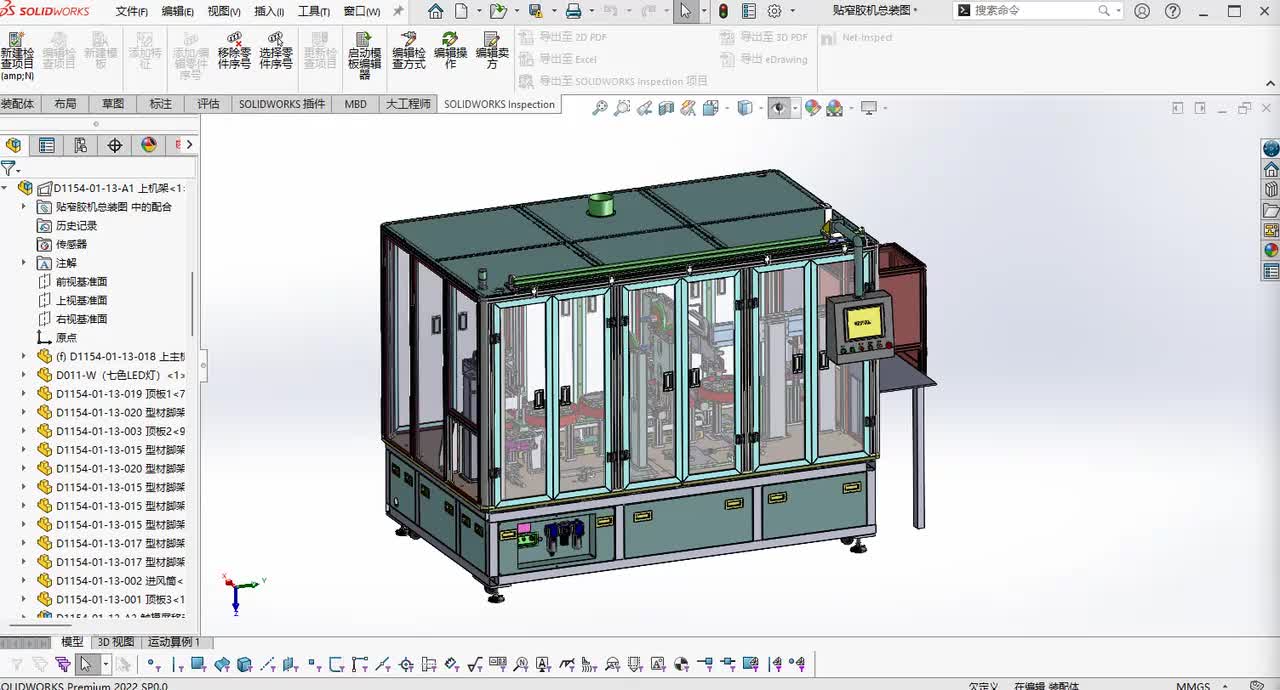Open the 工具 (Tools) menu
The width and height of the screenshot is (1280, 690).
313,11
